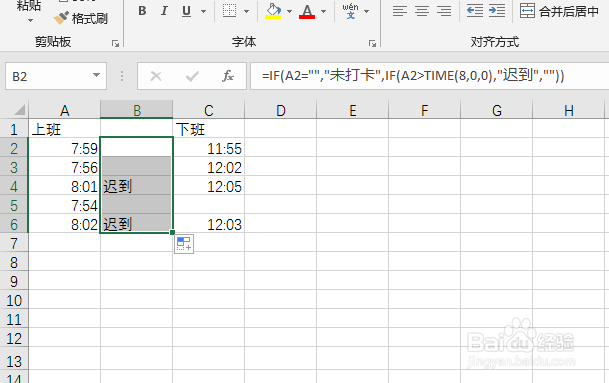Screen dimensions: 609x383
Task: Open Auto Fill Options button
Action: pyautogui.click(x=184, y=244)
